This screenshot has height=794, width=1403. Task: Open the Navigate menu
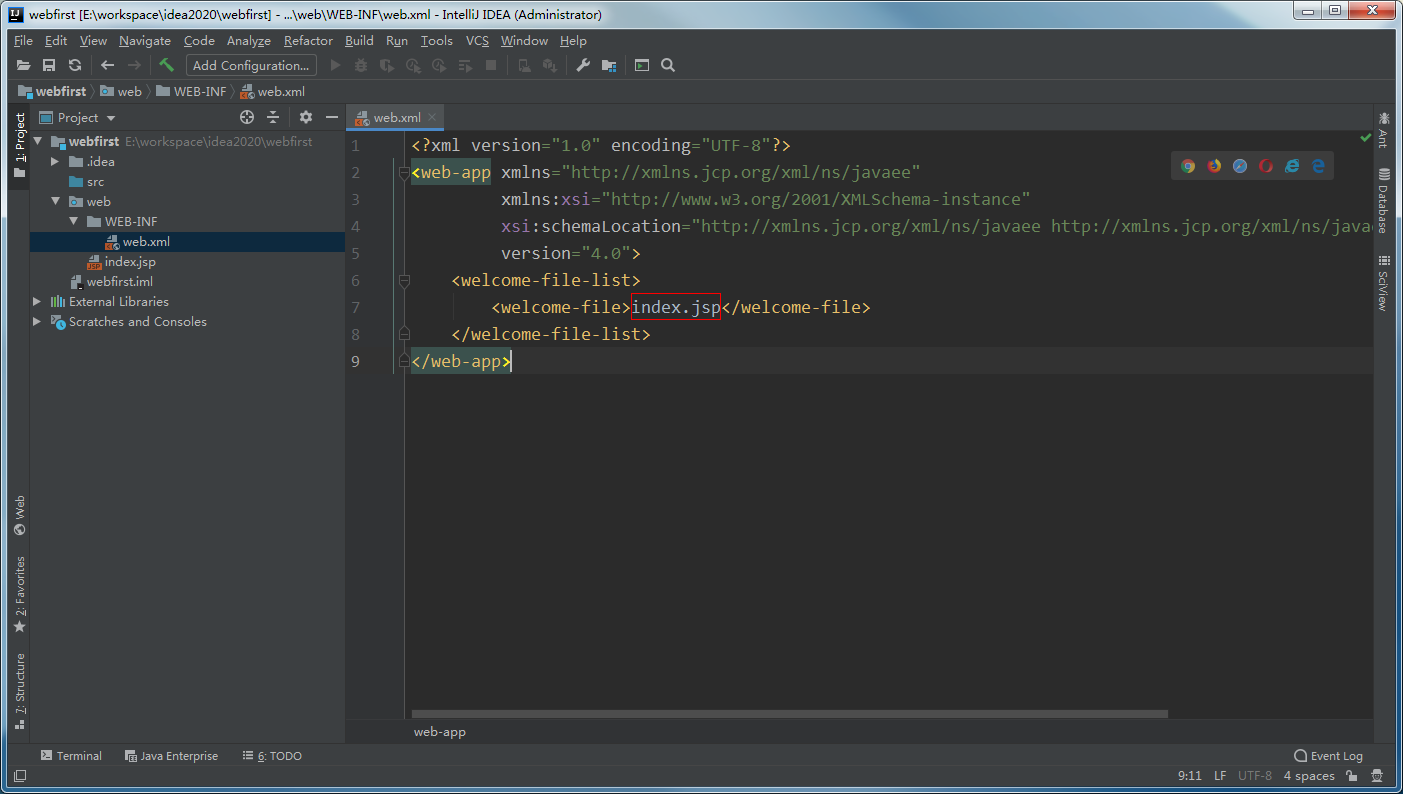145,41
